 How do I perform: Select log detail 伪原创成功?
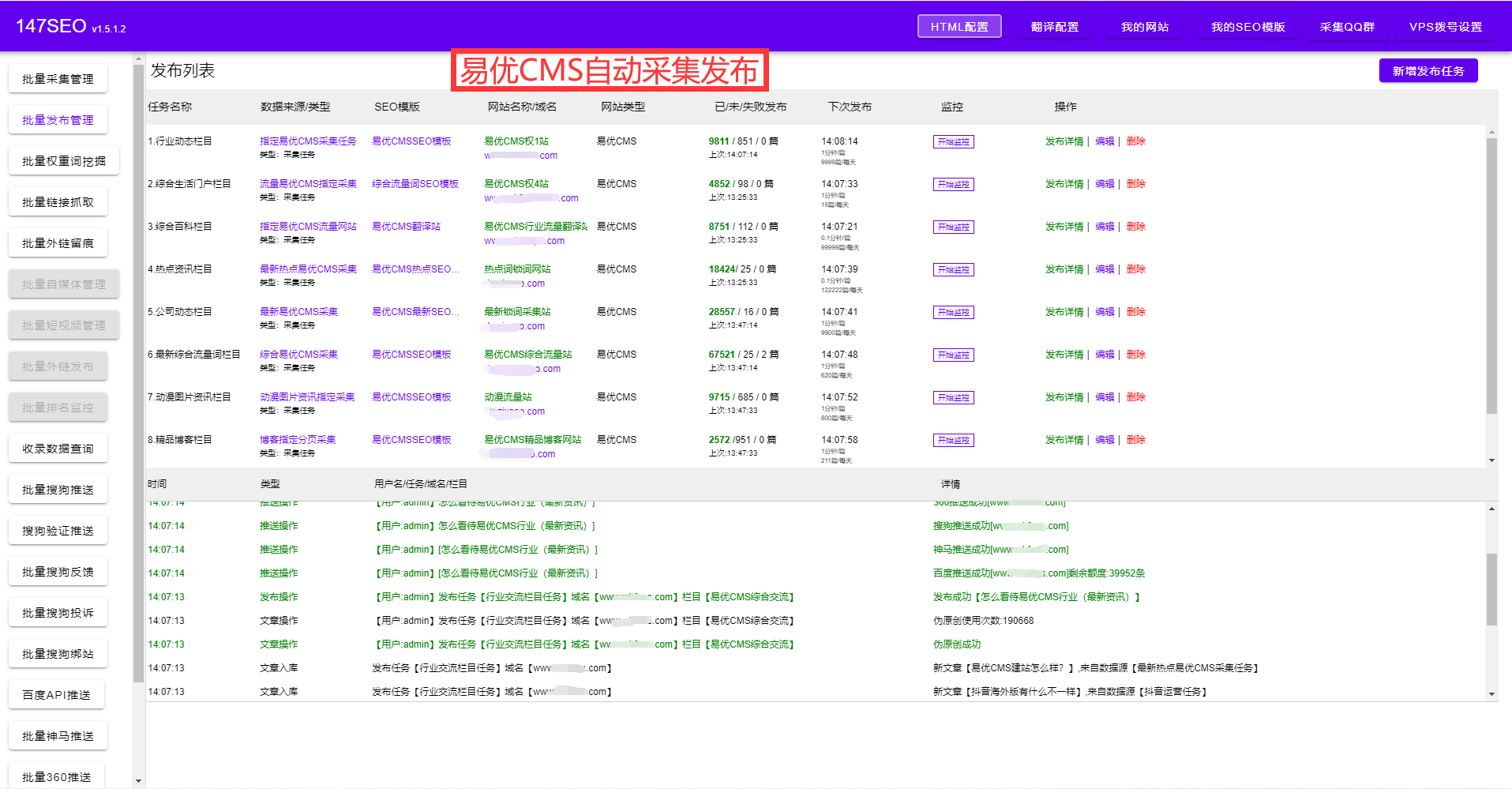[957, 644]
